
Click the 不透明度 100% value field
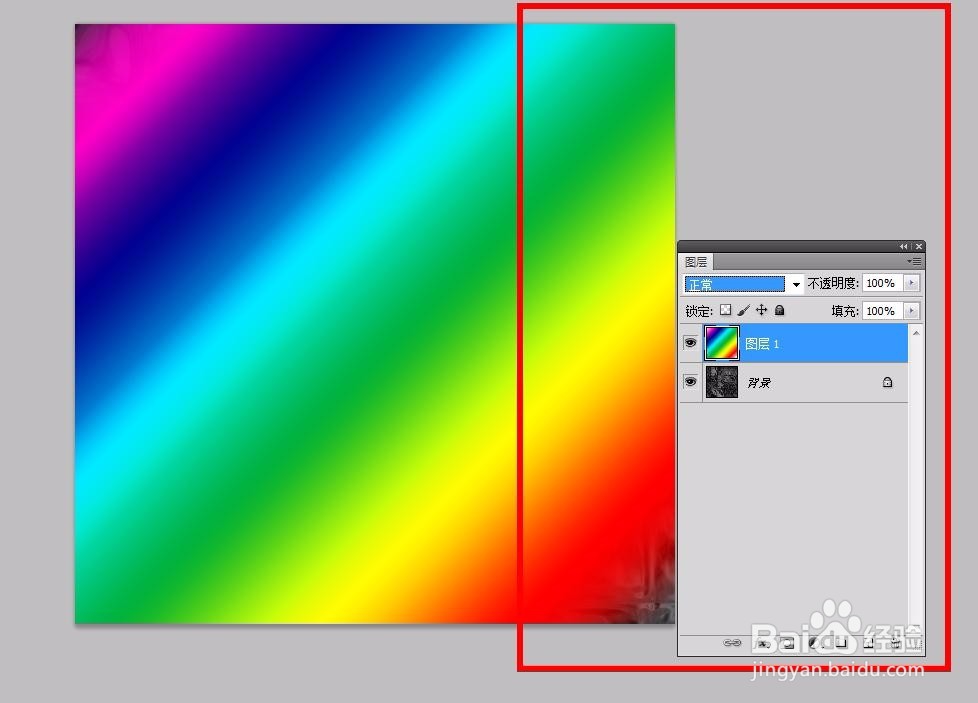883,283
